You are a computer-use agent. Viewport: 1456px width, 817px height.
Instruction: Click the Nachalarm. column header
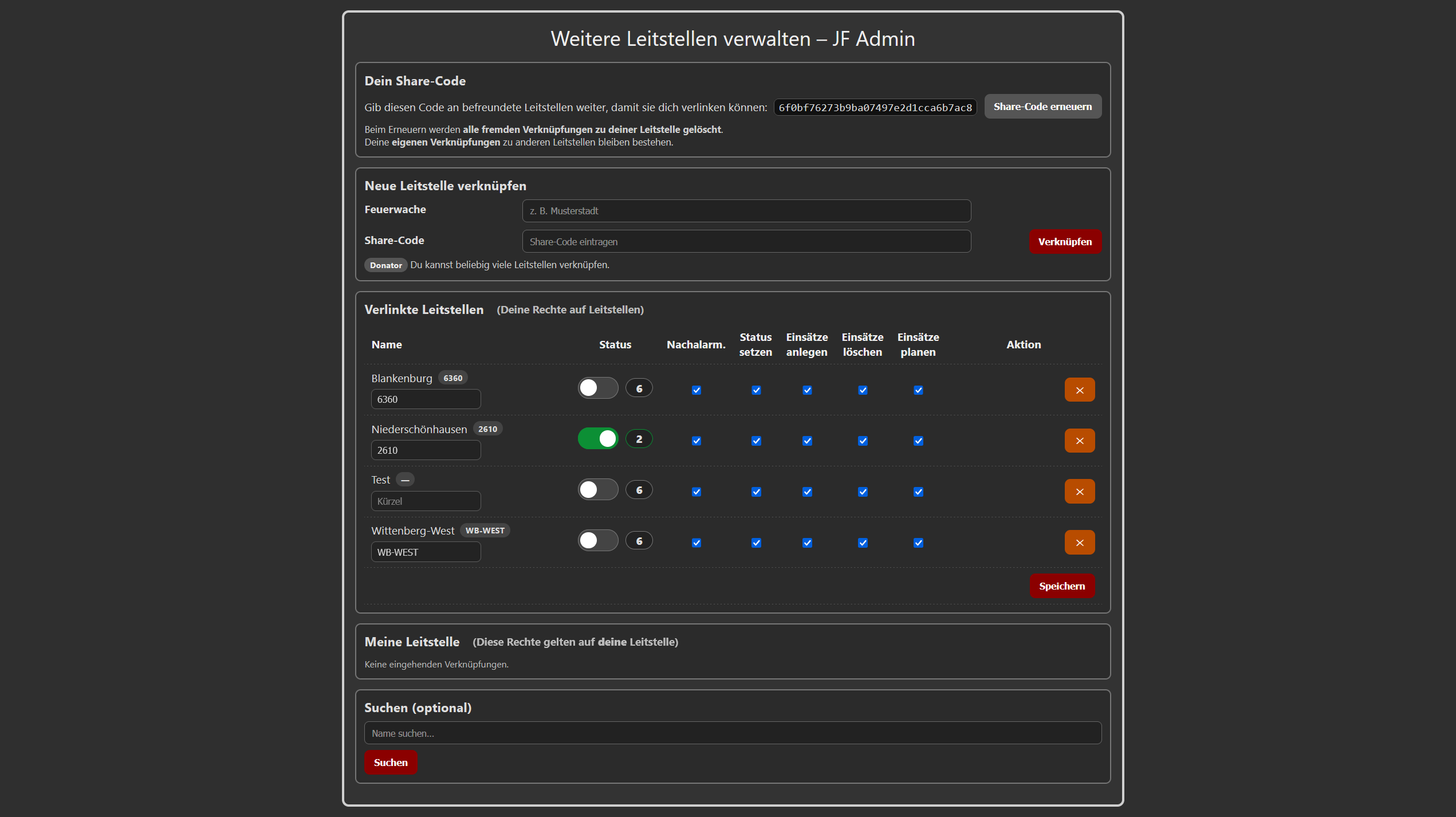pyautogui.click(x=696, y=345)
